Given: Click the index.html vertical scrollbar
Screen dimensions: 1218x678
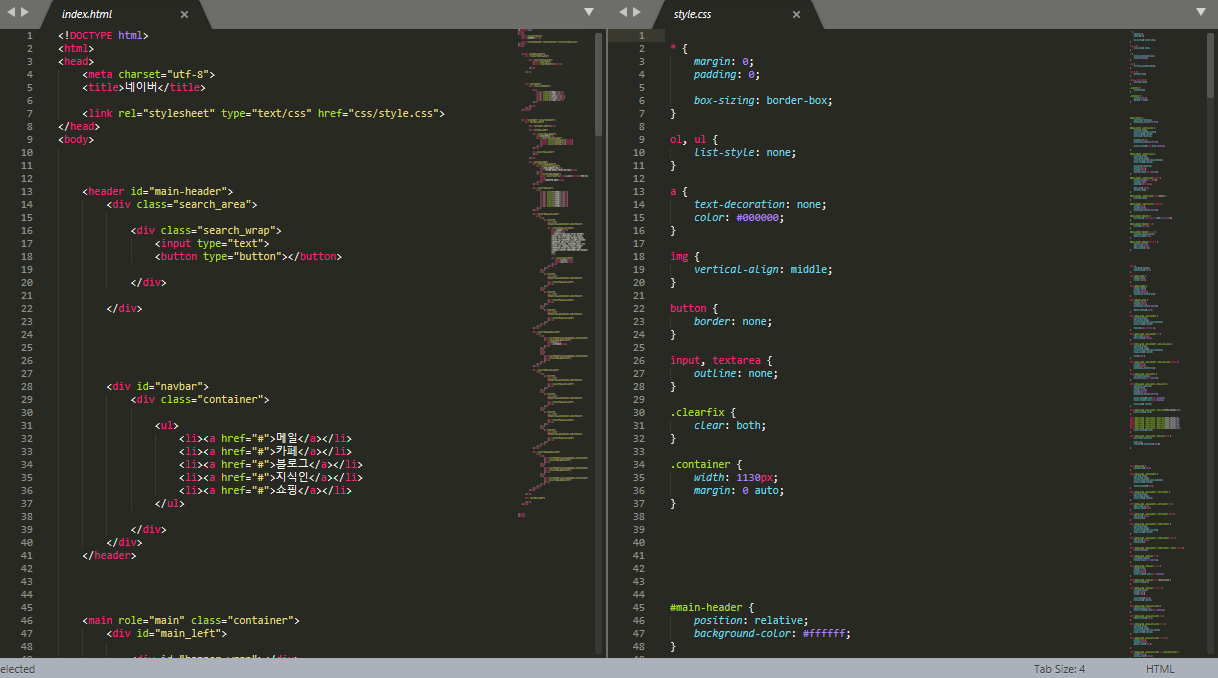Looking at the screenshot, I should pos(599,84).
